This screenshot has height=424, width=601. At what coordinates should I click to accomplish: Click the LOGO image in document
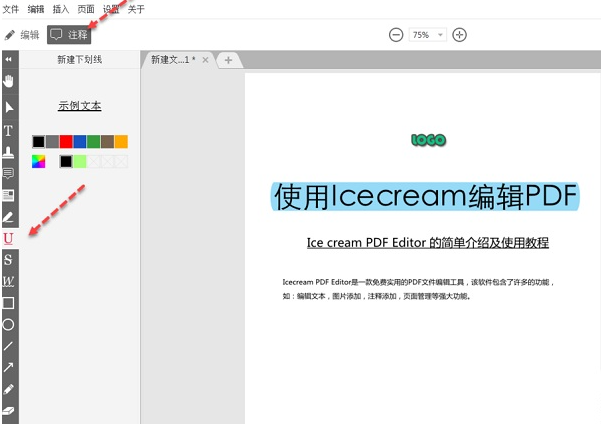429,140
